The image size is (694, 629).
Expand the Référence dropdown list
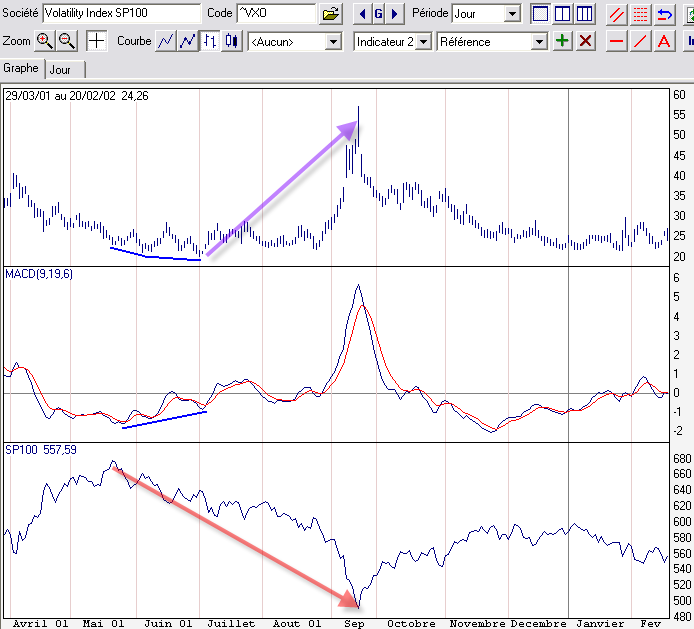click(x=491, y=42)
